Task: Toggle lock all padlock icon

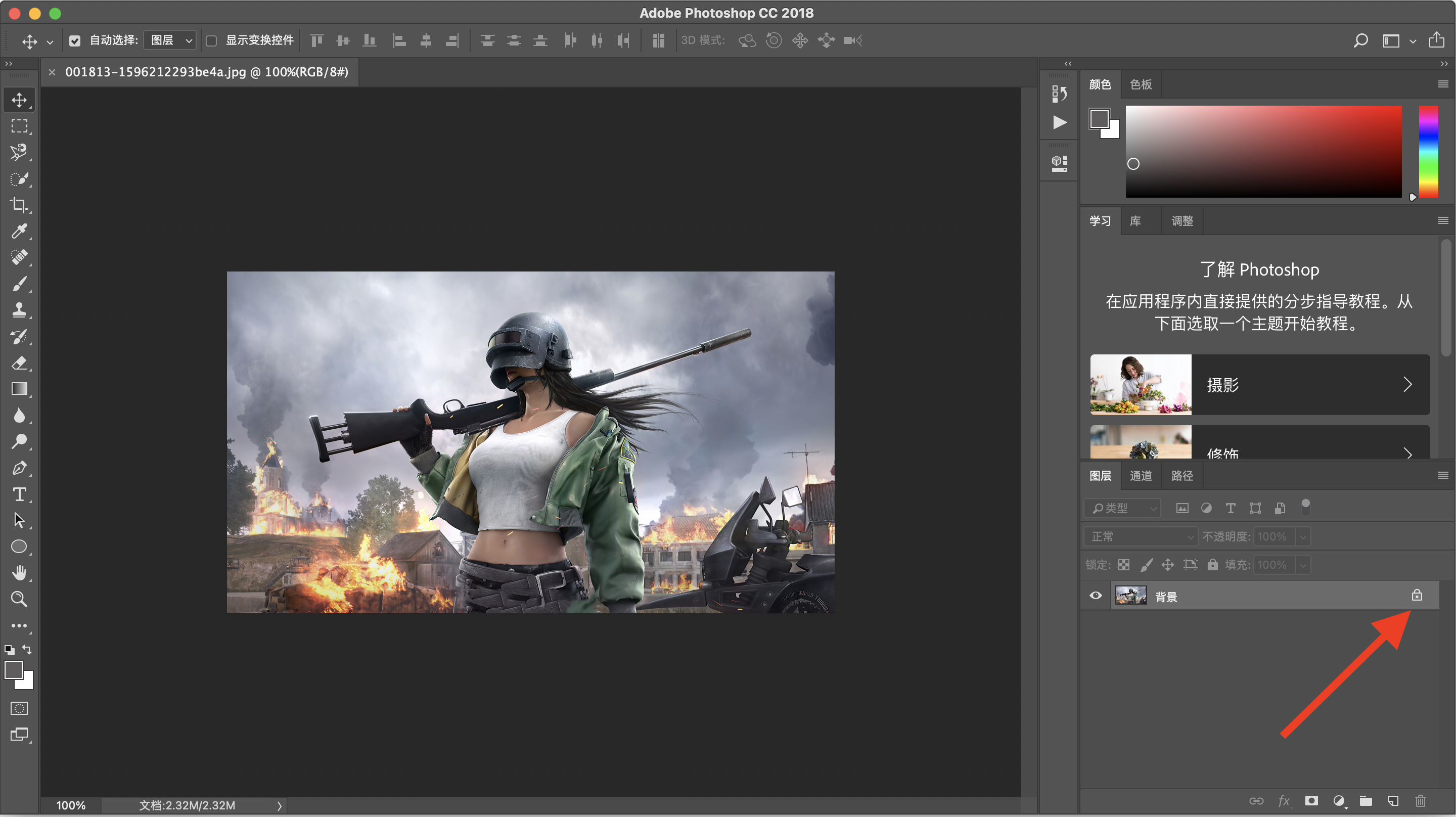Action: [x=1212, y=564]
